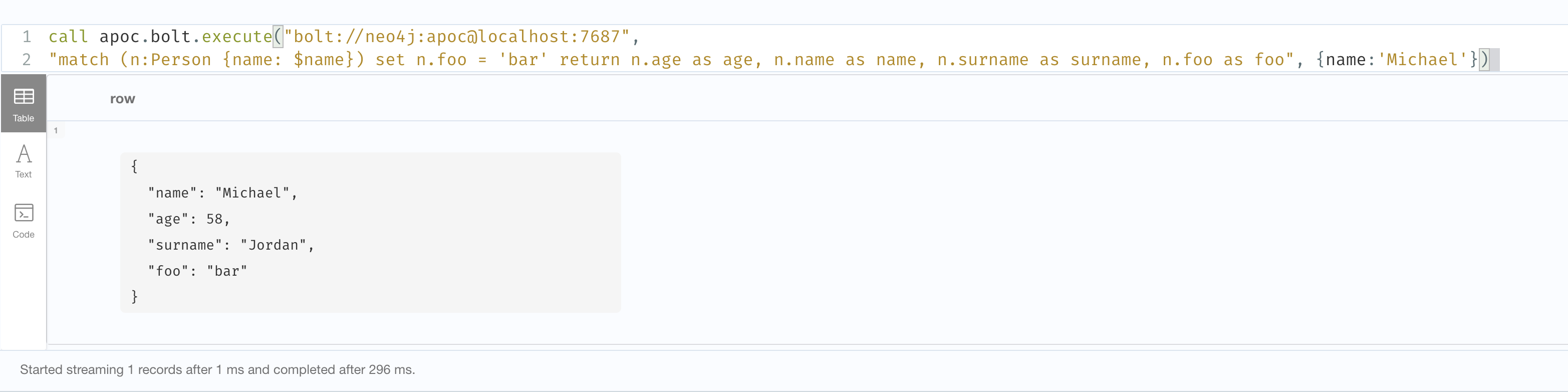Click the "Started streaming 1 records" status message
This screenshot has width=1568, height=392.
pyautogui.click(x=217, y=369)
